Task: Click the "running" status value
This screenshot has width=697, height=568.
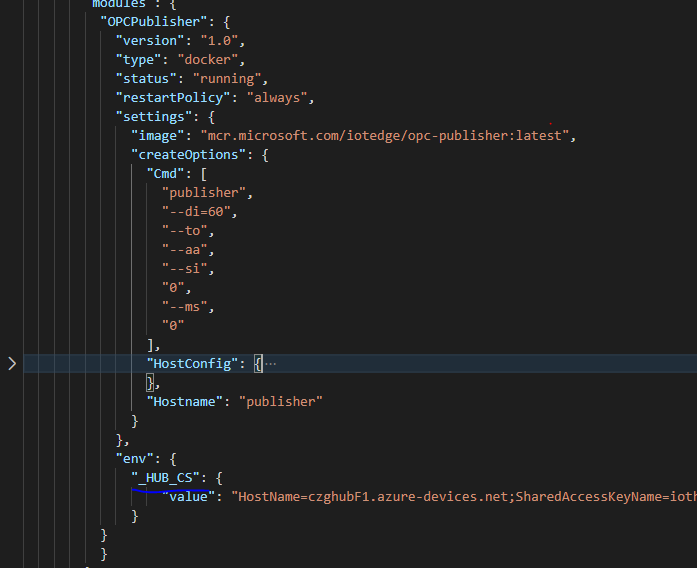Action: point(227,79)
